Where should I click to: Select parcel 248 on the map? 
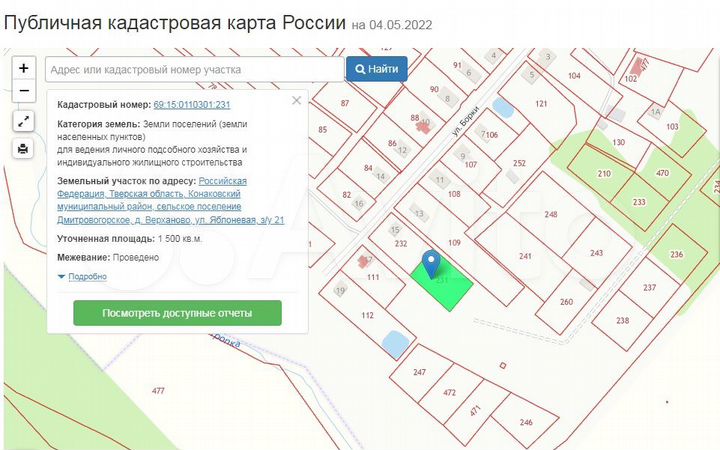(x=551, y=214)
